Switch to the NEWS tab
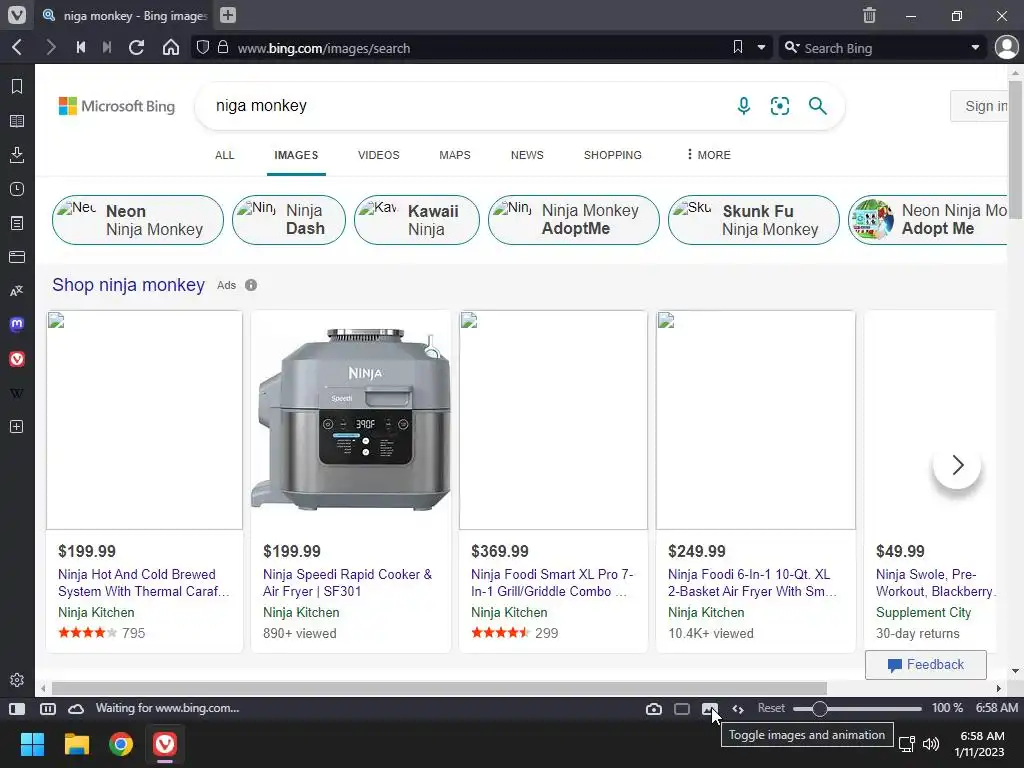This screenshot has height=768, width=1024. pyautogui.click(x=527, y=155)
